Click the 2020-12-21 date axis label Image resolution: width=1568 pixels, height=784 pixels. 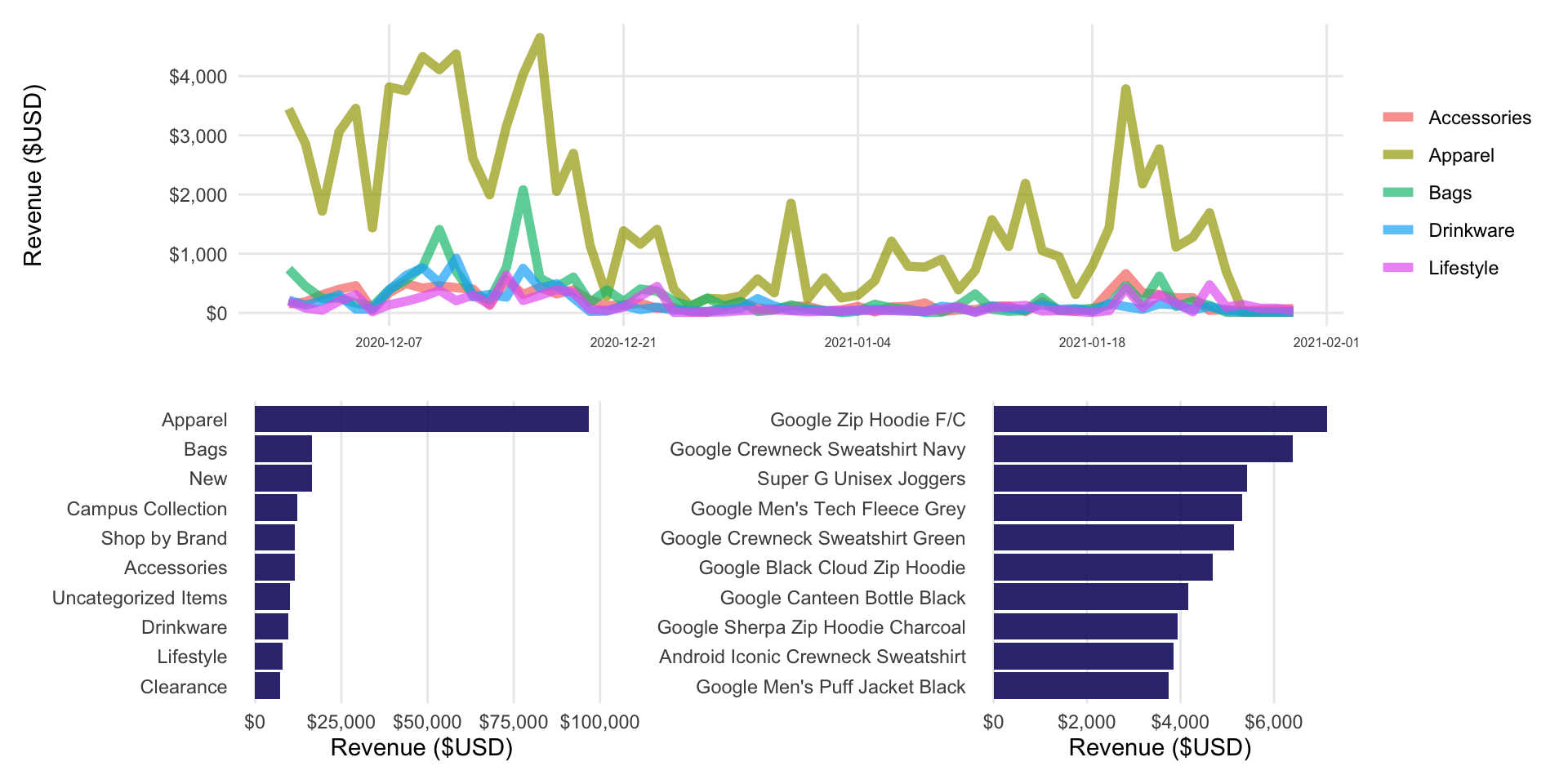tap(623, 342)
